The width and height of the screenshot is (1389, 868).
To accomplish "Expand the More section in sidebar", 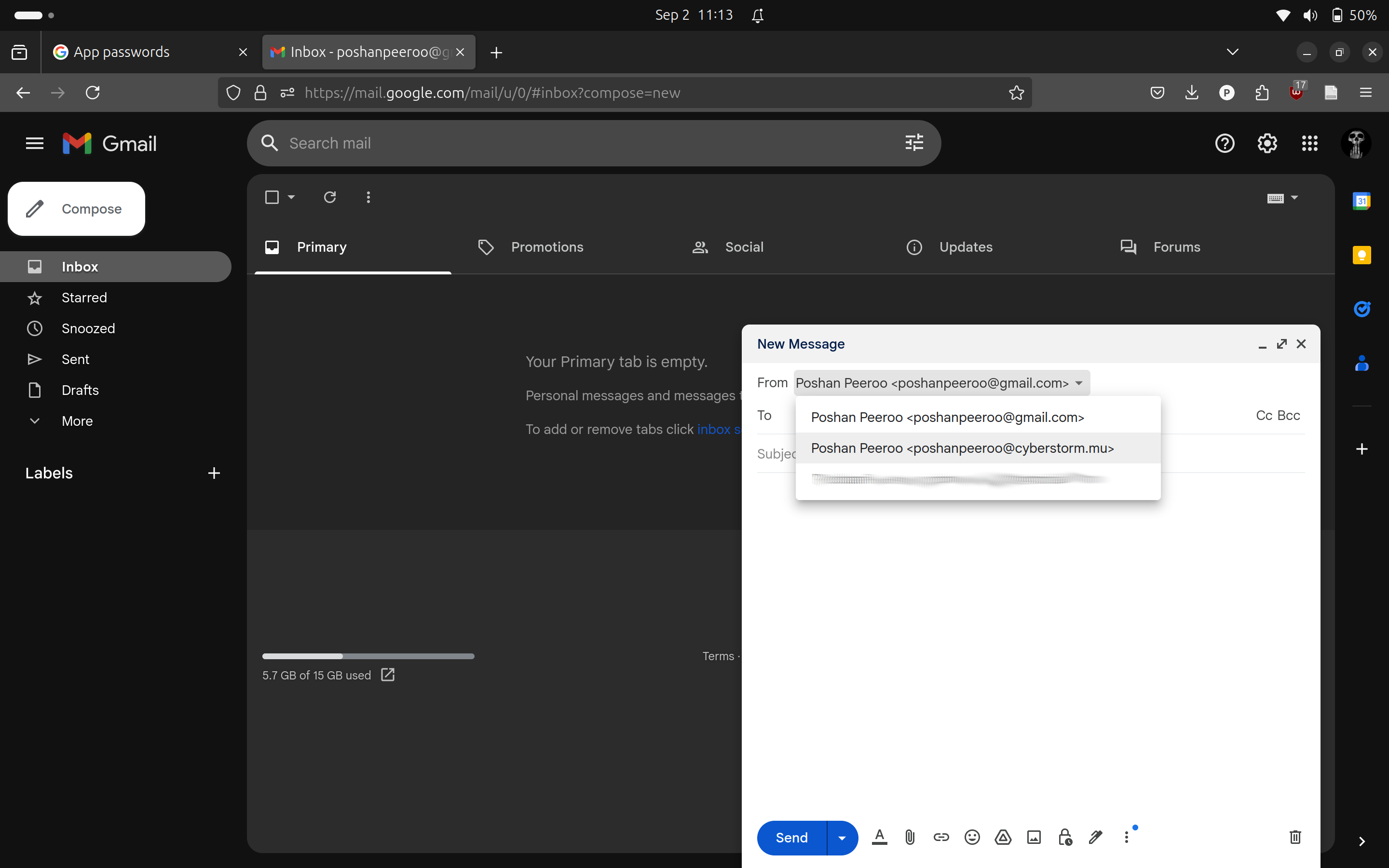I will point(76,421).
